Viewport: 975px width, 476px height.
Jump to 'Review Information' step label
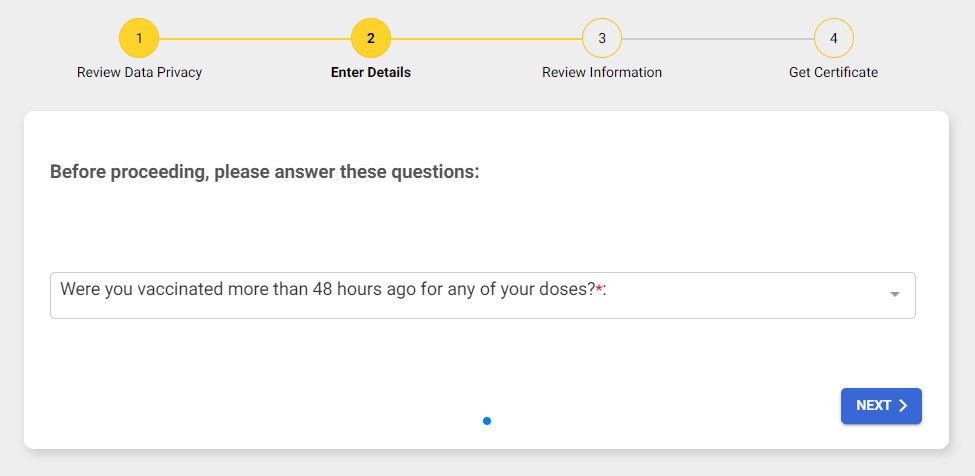pyautogui.click(x=602, y=72)
